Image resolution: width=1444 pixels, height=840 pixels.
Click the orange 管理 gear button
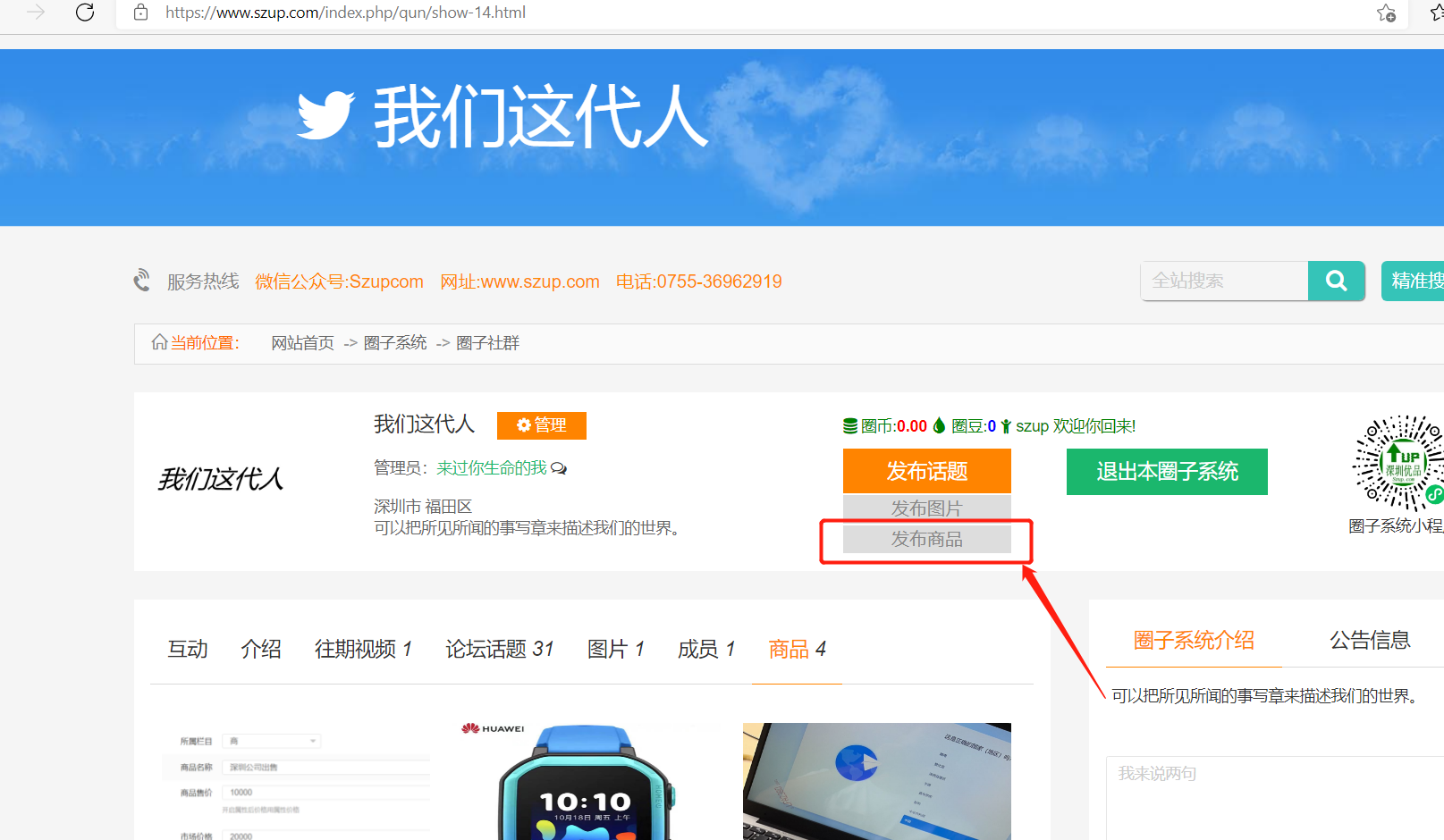(541, 425)
